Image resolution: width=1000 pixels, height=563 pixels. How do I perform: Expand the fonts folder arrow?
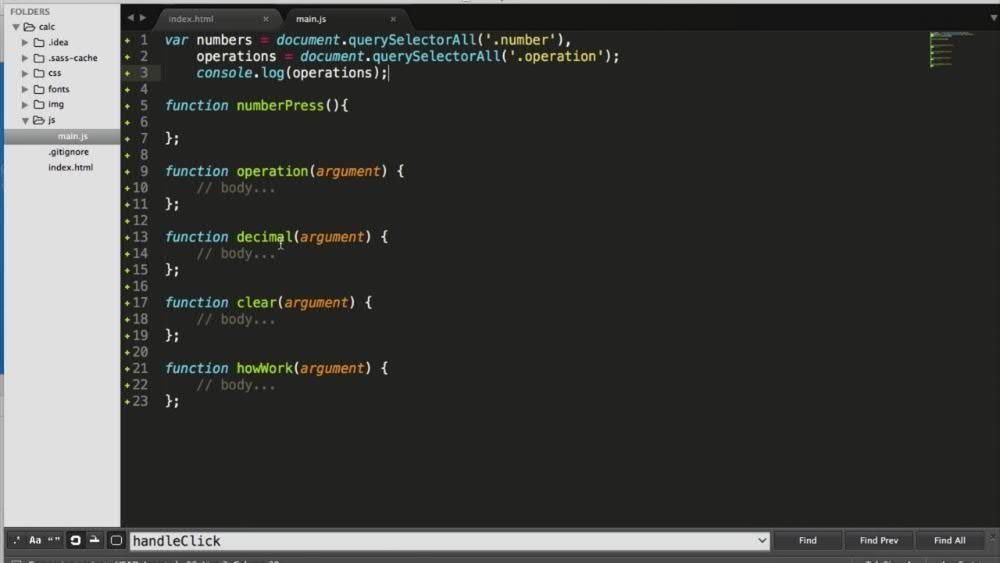(25, 89)
